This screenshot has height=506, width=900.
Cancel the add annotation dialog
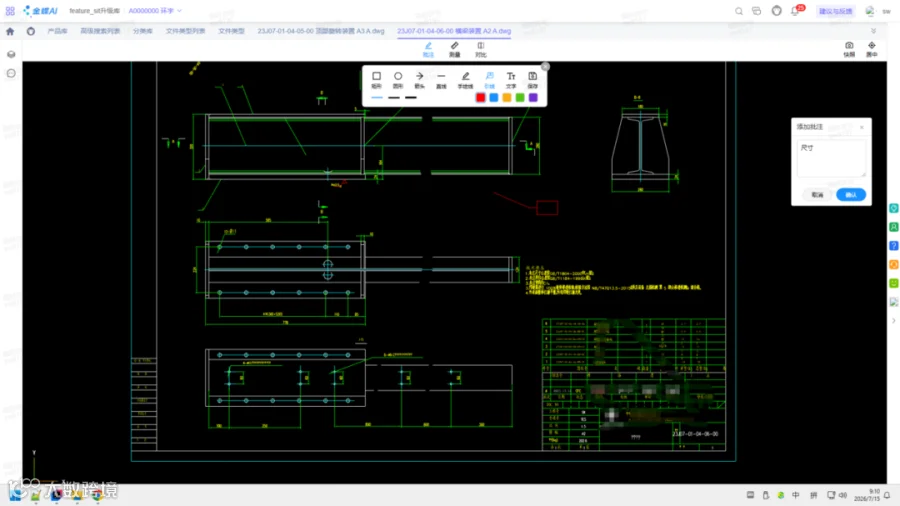(x=817, y=195)
